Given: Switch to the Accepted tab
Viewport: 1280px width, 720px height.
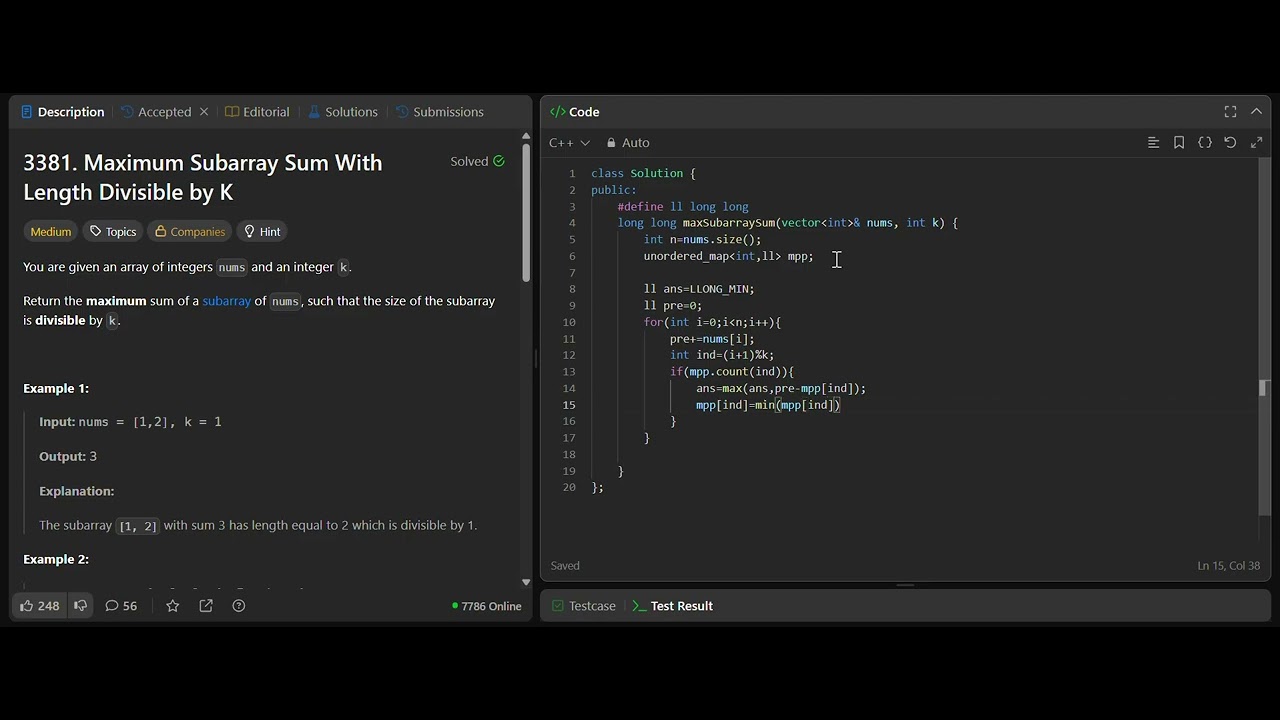Looking at the screenshot, I should point(155,112).
